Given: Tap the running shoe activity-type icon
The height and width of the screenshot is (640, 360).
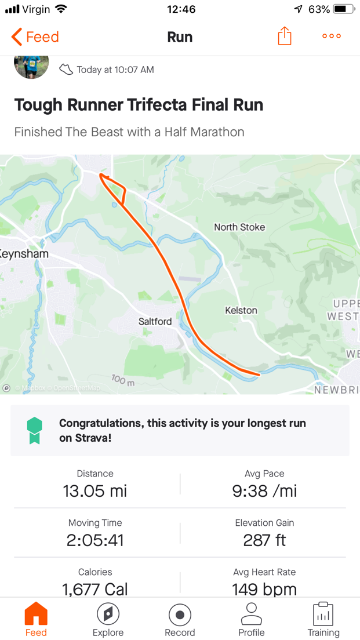Looking at the screenshot, I should click(x=66, y=69).
